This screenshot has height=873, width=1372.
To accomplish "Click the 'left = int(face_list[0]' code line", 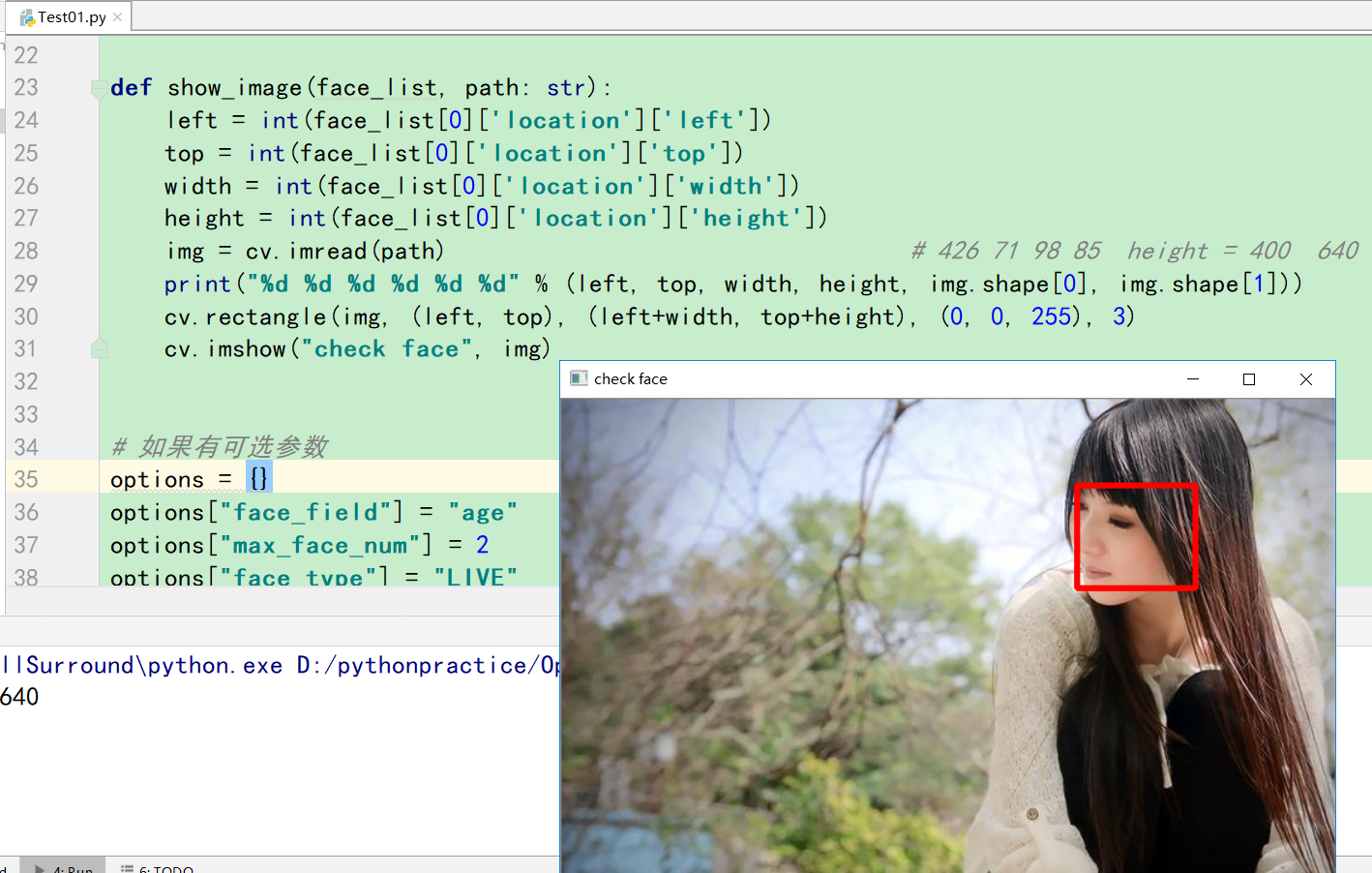I will 468,121.
